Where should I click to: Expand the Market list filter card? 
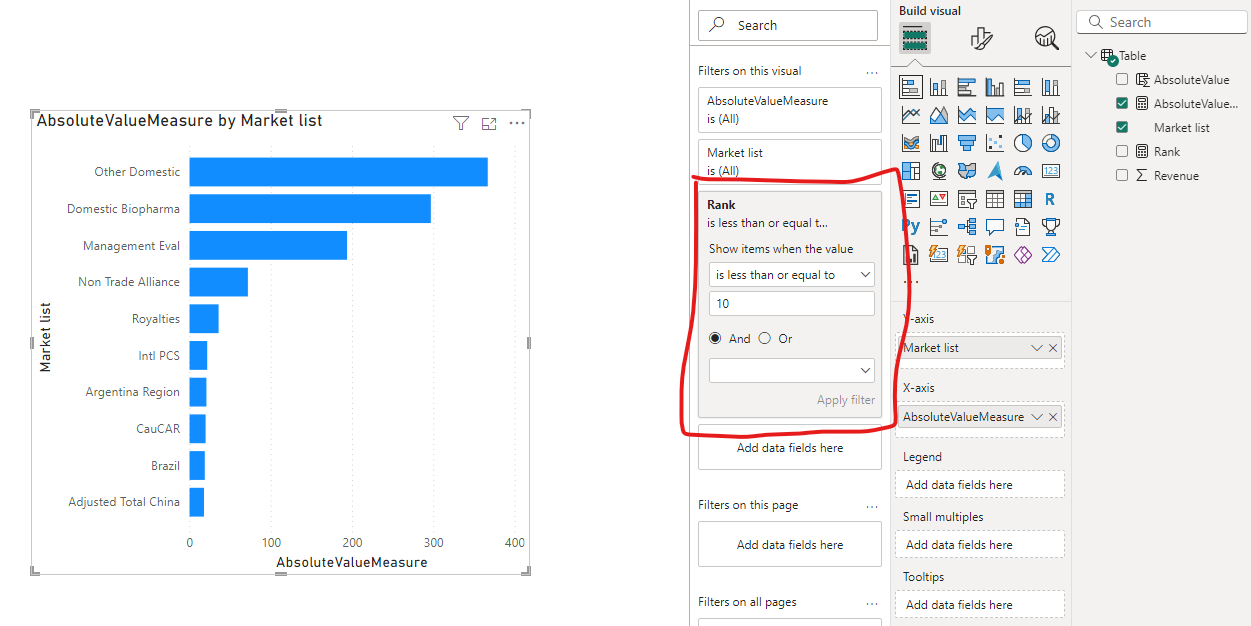click(x=790, y=160)
